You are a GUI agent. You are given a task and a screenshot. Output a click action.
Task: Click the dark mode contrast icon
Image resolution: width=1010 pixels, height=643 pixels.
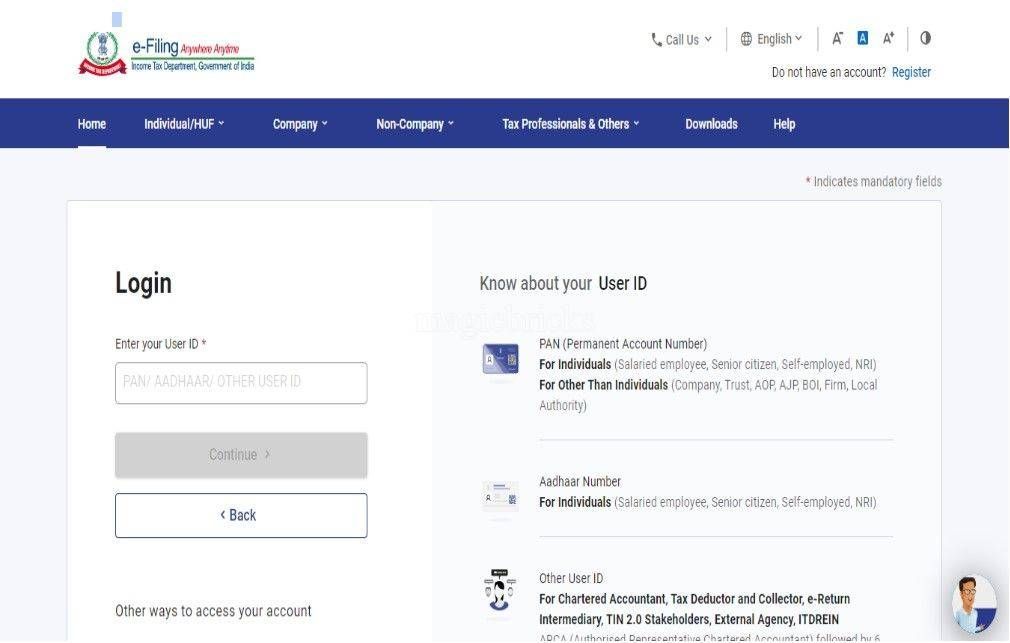click(925, 37)
